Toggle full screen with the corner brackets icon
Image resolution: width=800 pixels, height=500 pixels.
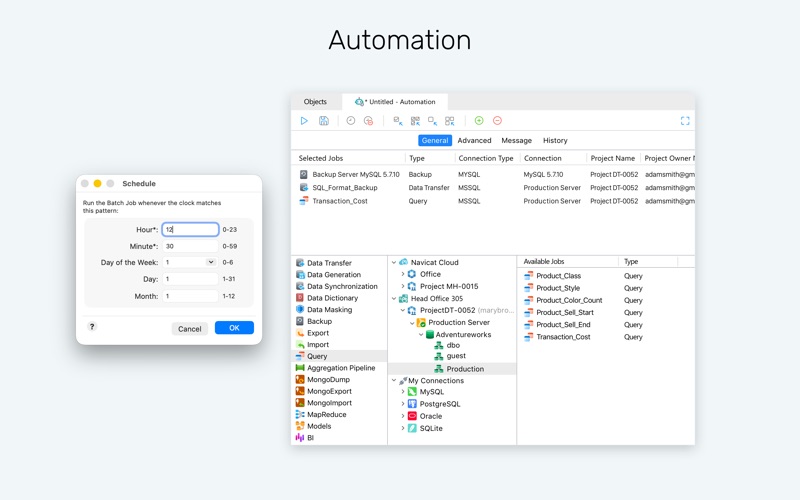pos(685,121)
